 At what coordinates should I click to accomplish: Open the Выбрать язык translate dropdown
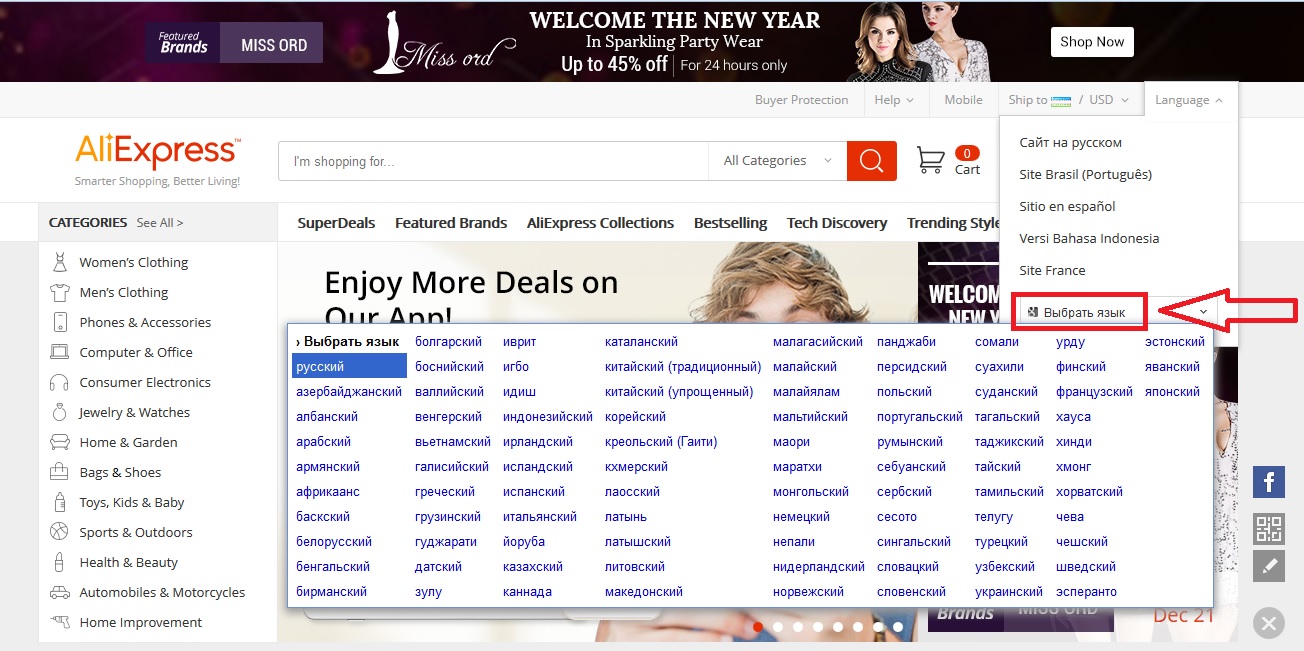coord(1118,312)
